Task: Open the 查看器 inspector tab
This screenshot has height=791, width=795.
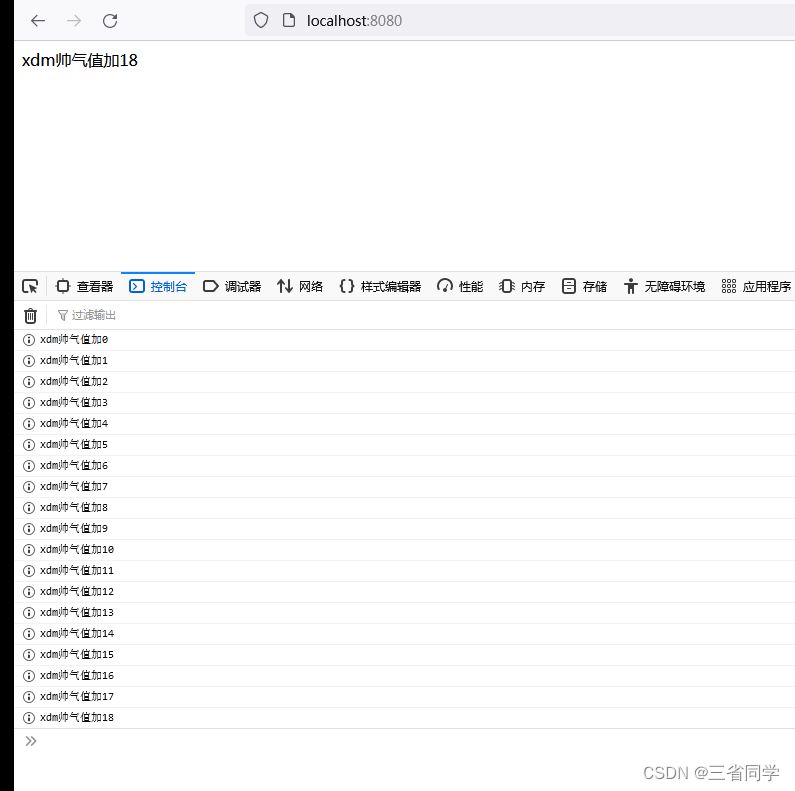Action: coord(85,286)
